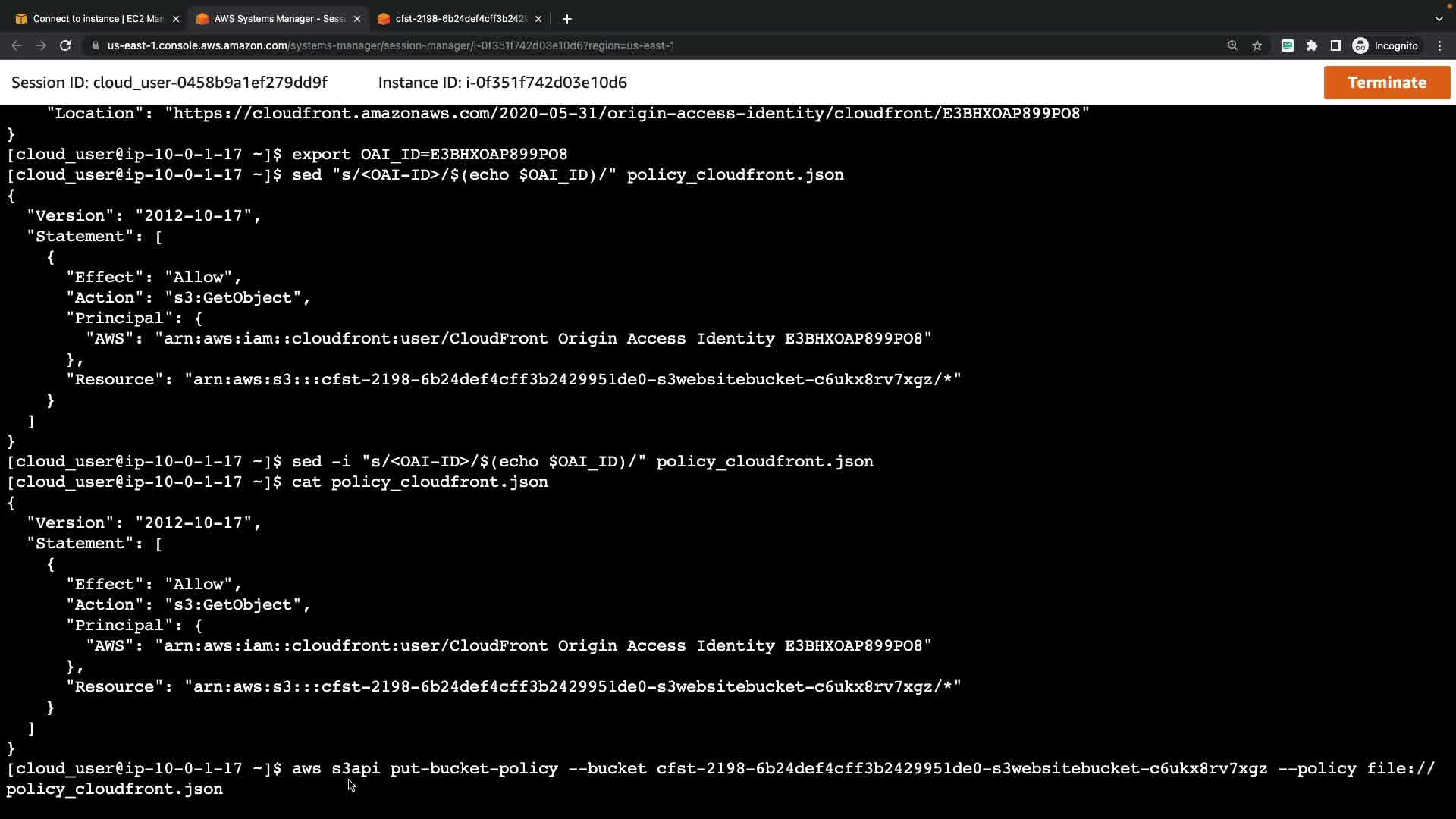This screenshot has width=1456, height=819.
Task: Click the Incognito profile badge
Action: (x=1385, y=45)
